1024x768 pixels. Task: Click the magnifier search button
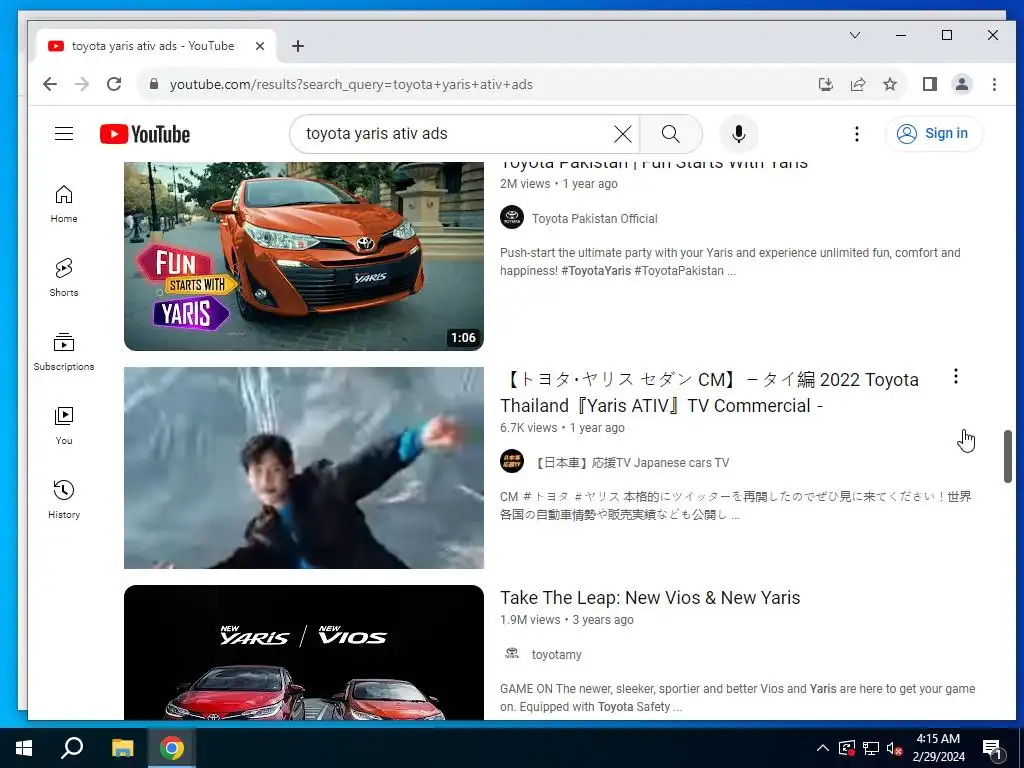tap(671, 134)
